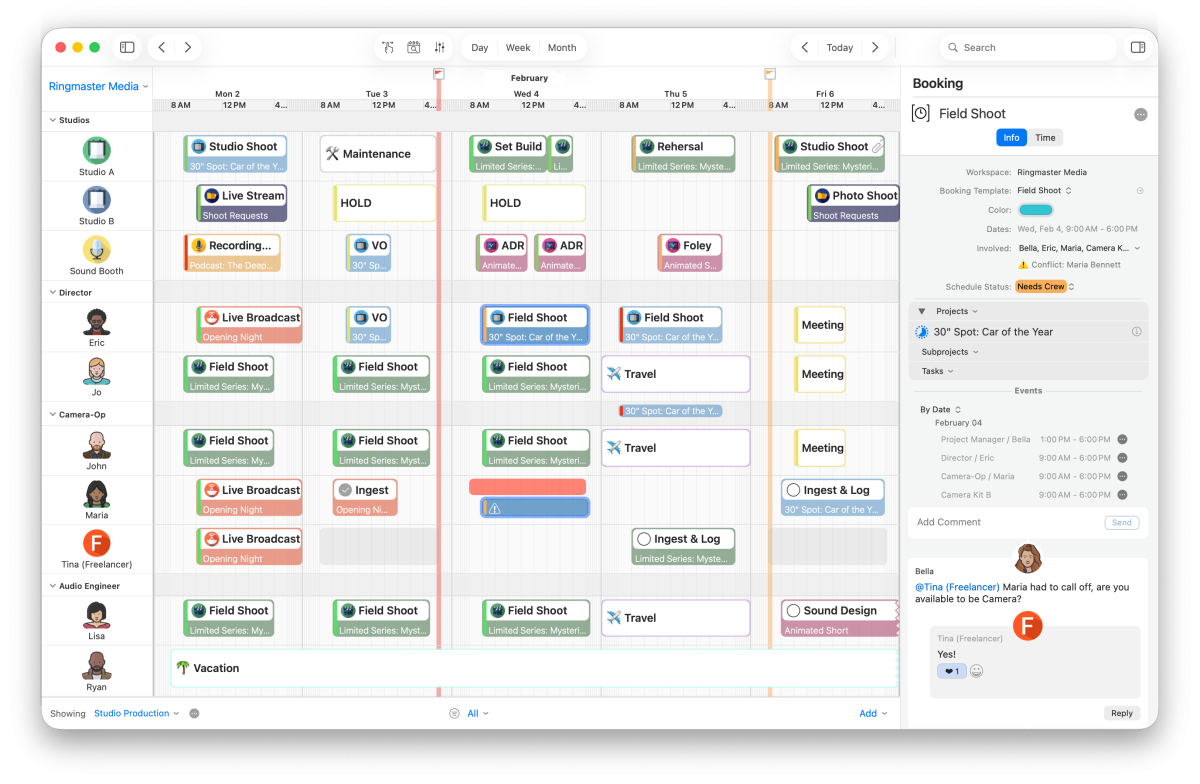Send the comment

pyautogui.click(x=1122, y=522)
